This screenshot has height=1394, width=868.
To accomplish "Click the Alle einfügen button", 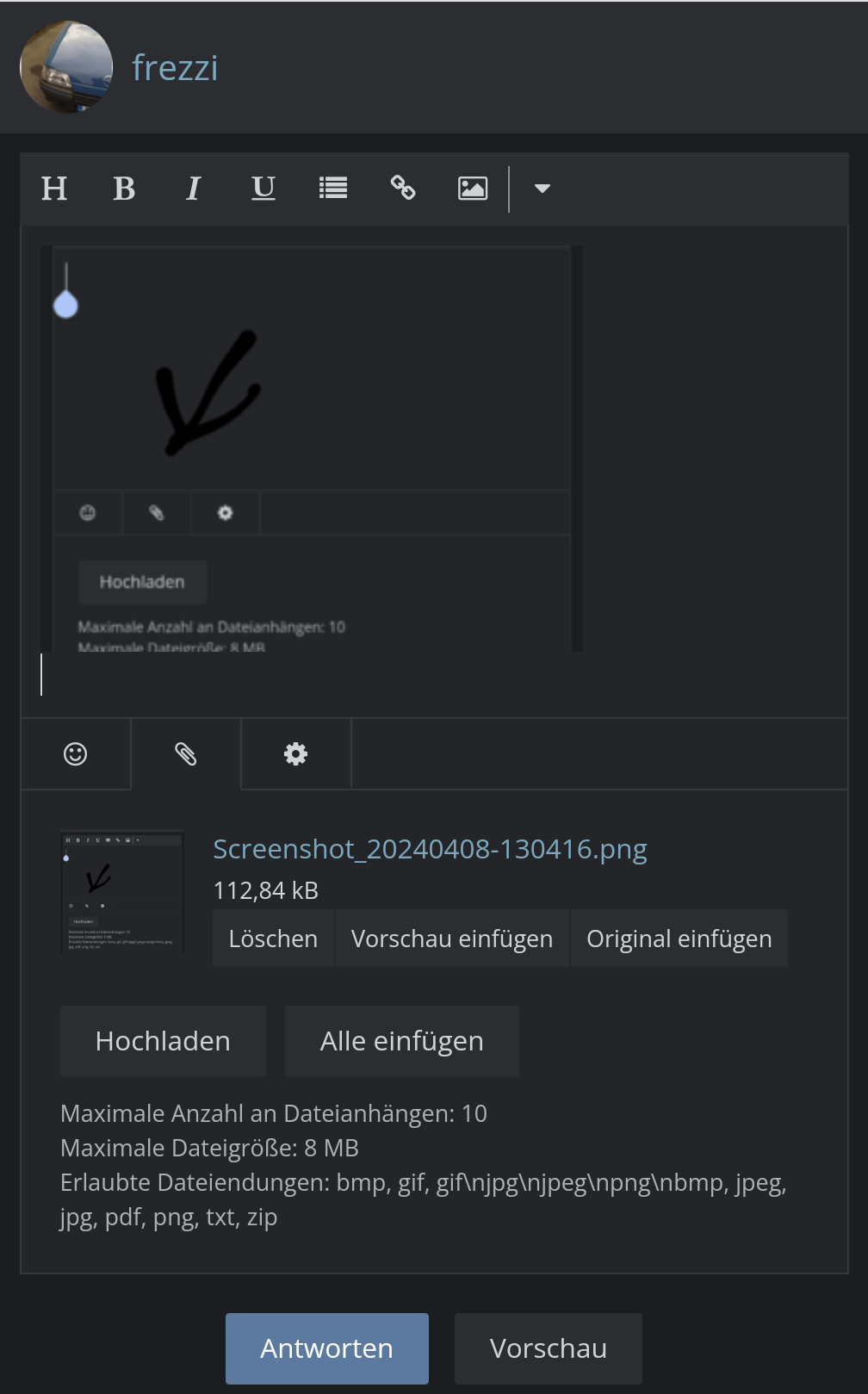I will click(402, 1041).
